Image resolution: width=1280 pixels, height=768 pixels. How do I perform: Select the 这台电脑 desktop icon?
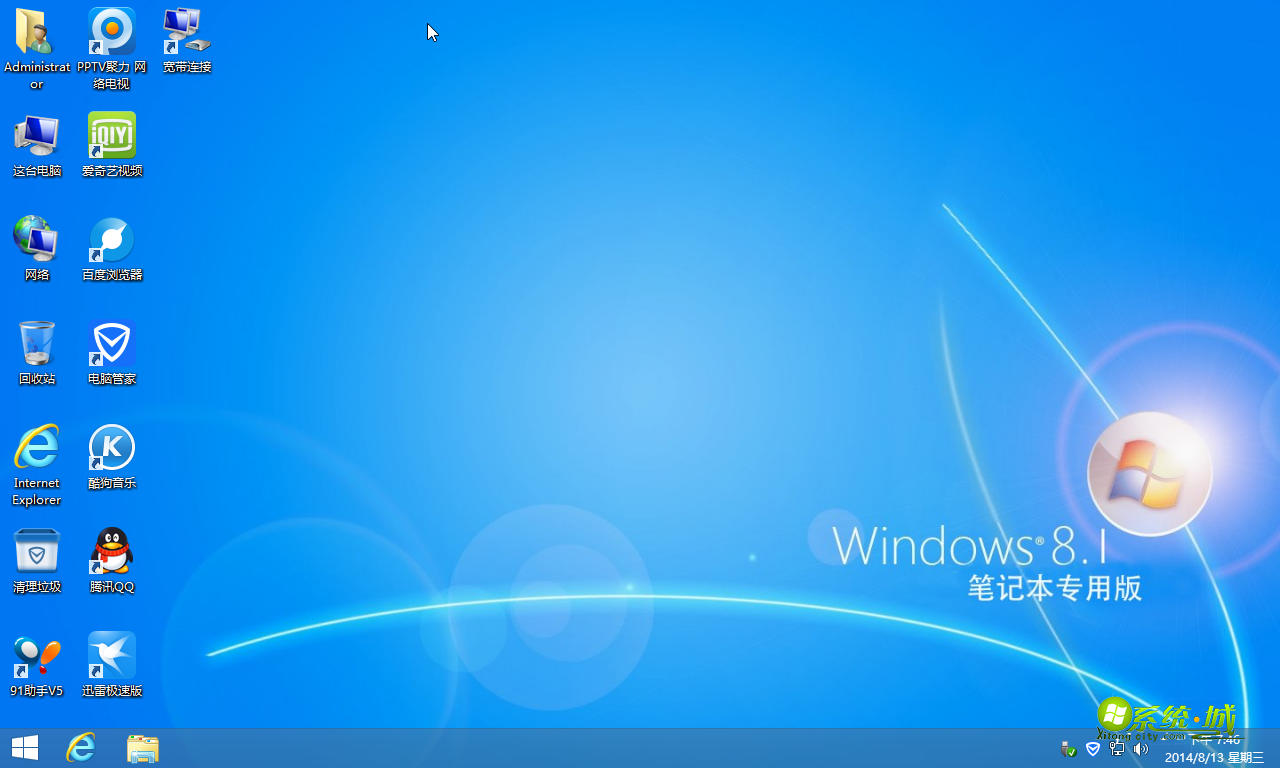click(x=37, y=137)
